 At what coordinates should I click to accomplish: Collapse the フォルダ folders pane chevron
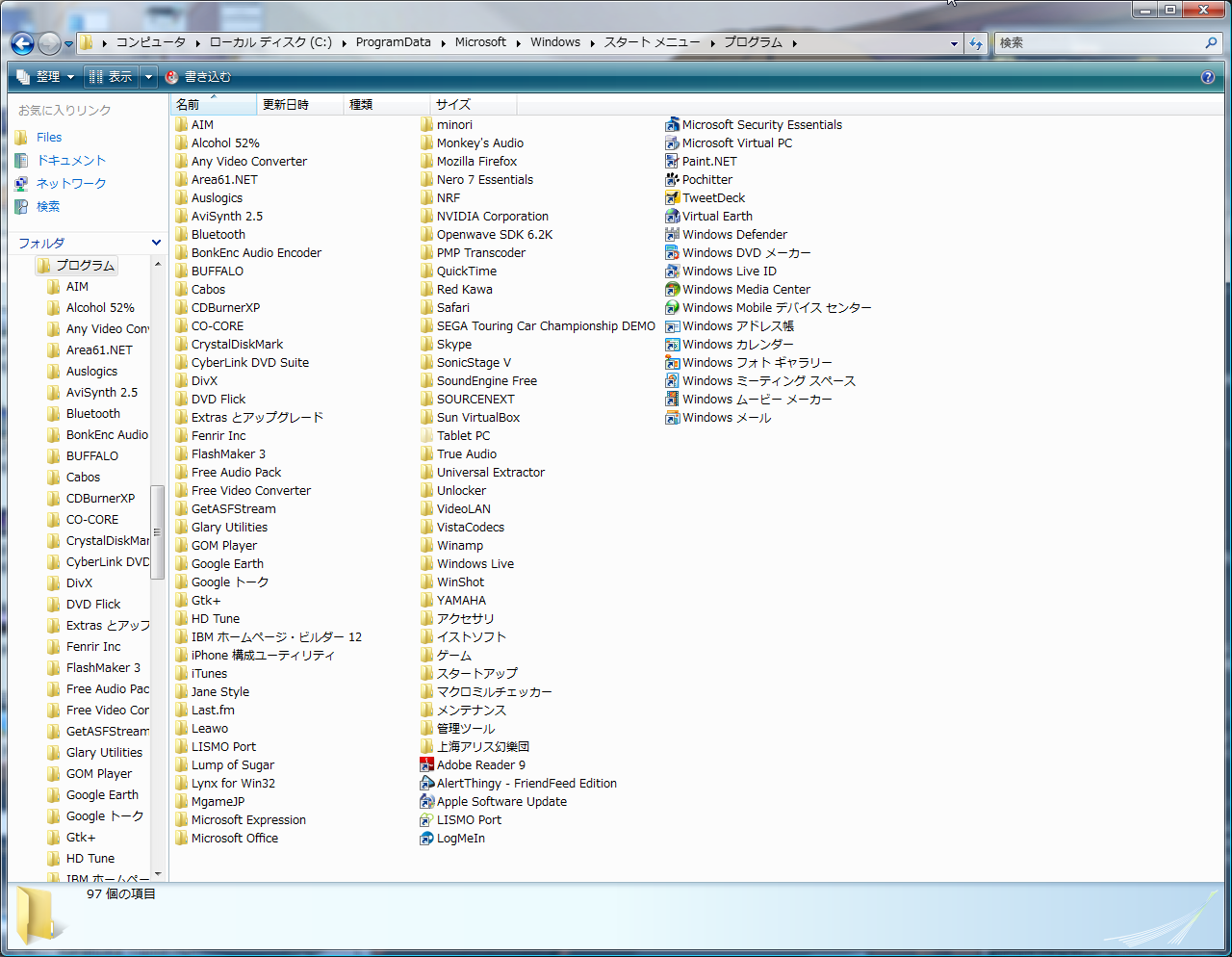coord(156,243)
